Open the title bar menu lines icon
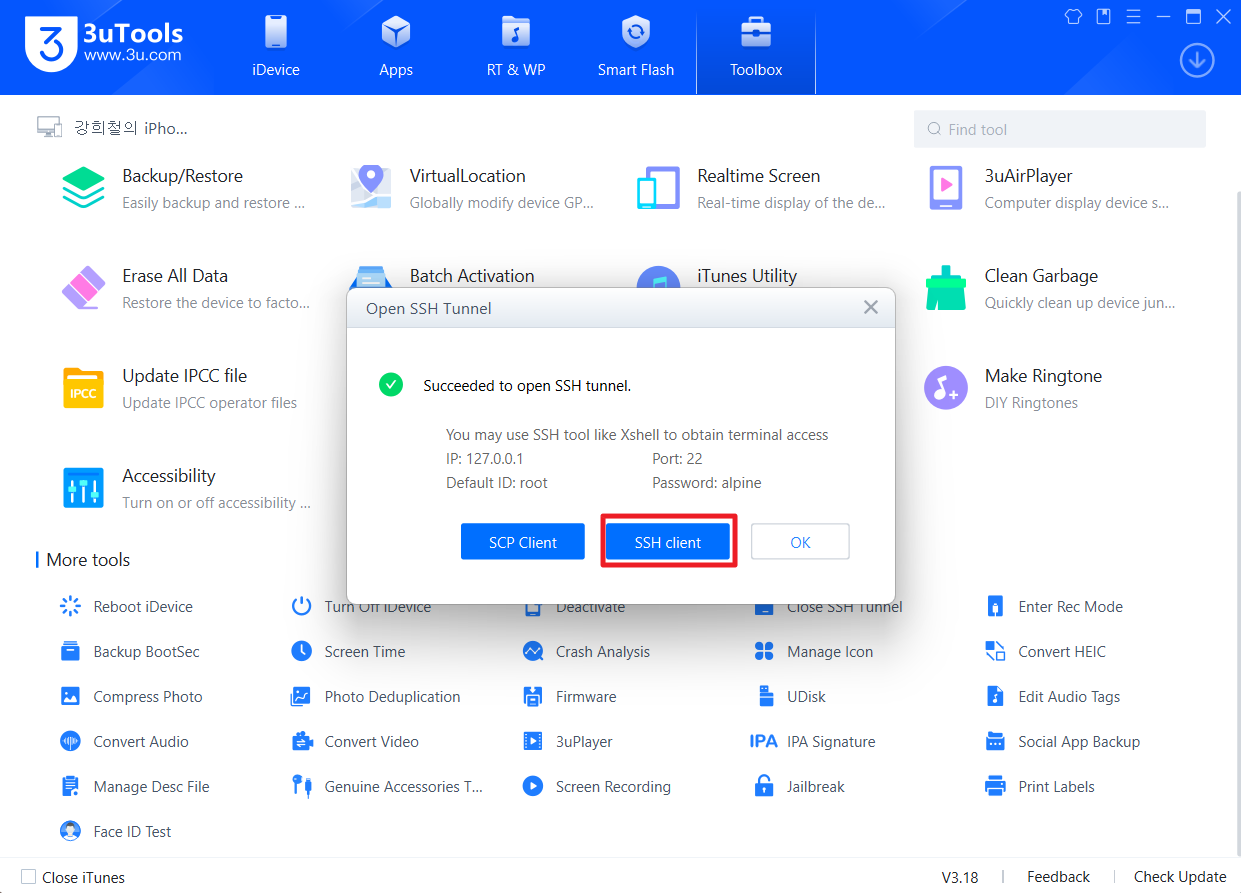This screenshot has width=1241, height=893. [x=1133, y=16]
